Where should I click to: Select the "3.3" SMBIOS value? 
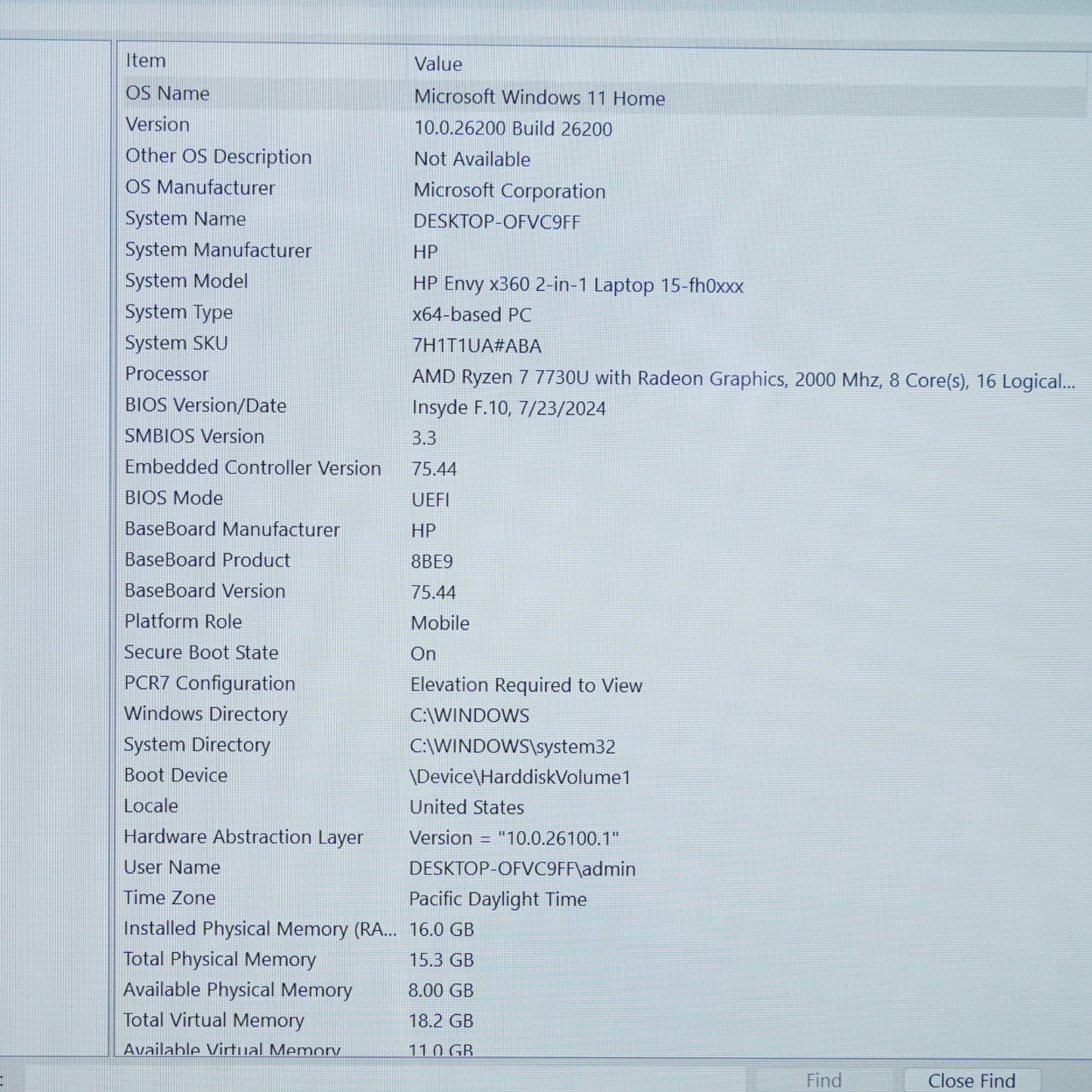[424, 438]
